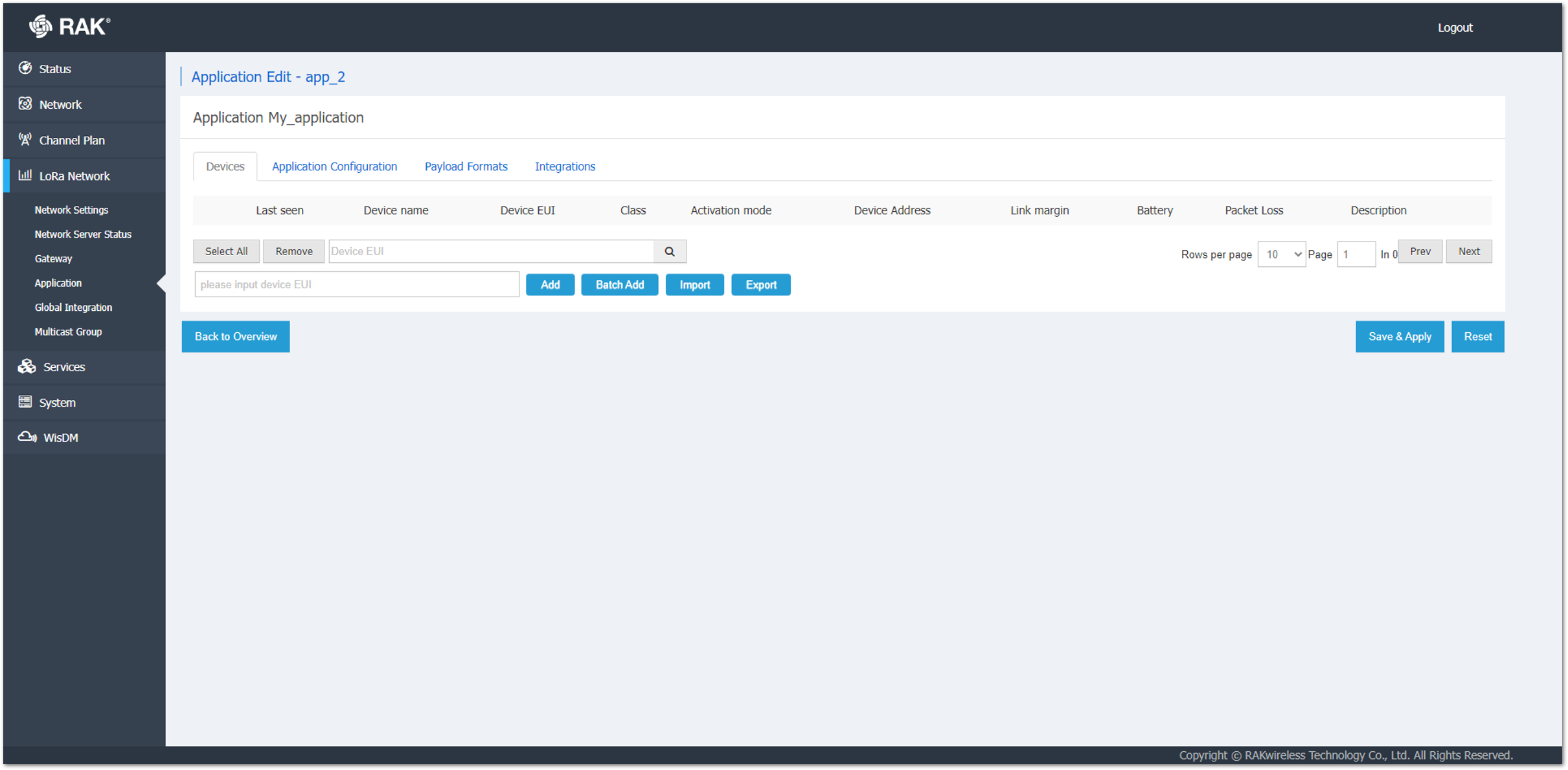Click the WisDM cloud icon
The width and height of the screenshot is (1568, 770).
point(27,437)
